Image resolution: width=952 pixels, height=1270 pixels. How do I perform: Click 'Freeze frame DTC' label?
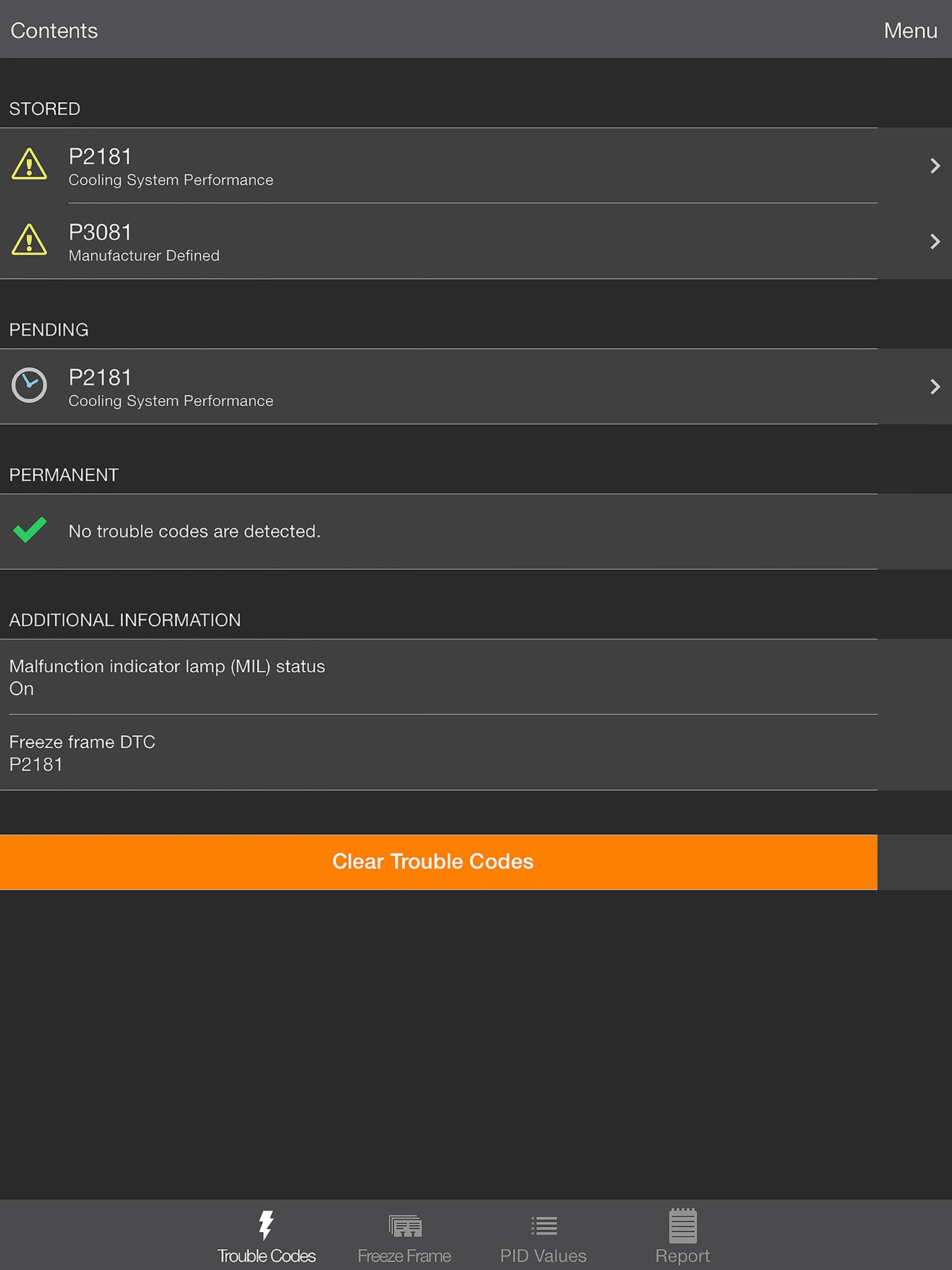82,742
